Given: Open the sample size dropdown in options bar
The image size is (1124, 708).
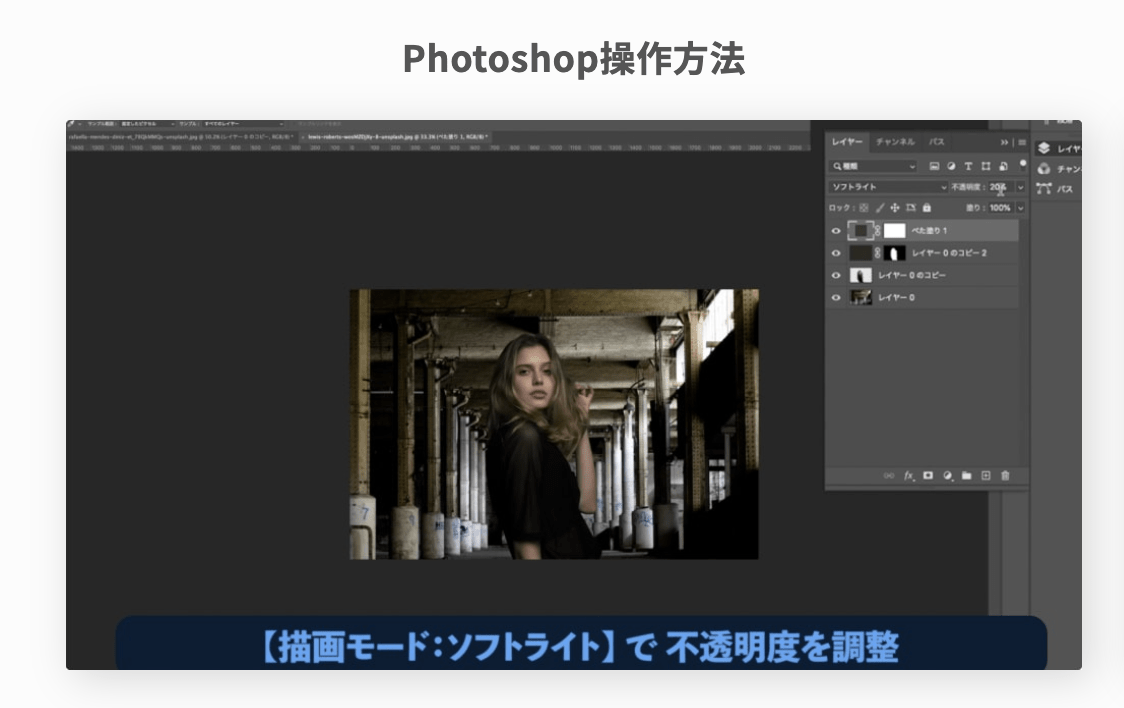Looking at the screenshot, I should click(146, 124).
